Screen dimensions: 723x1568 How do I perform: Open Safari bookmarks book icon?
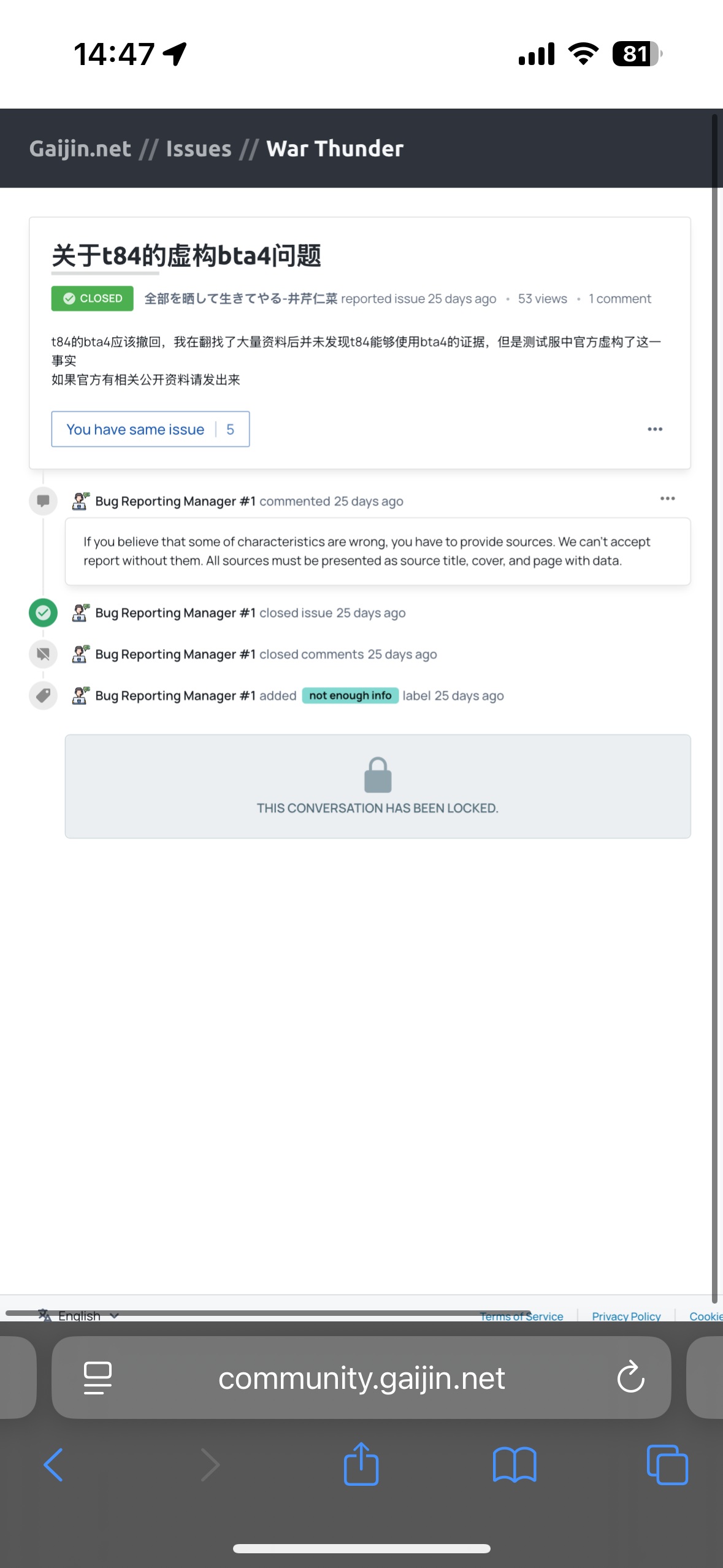coord(515,1465)
